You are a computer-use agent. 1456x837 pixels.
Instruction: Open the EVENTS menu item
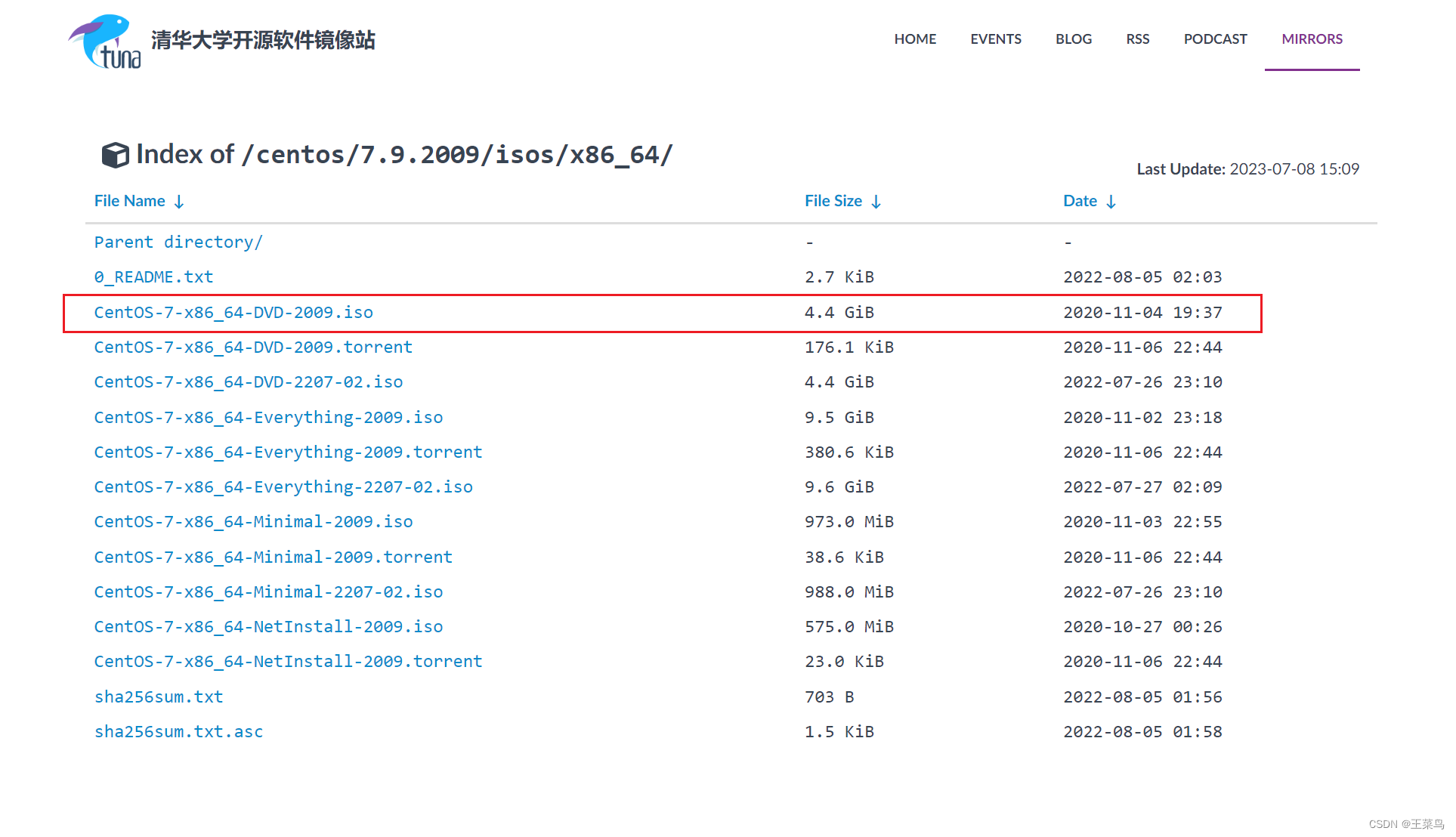pos(996,39)
